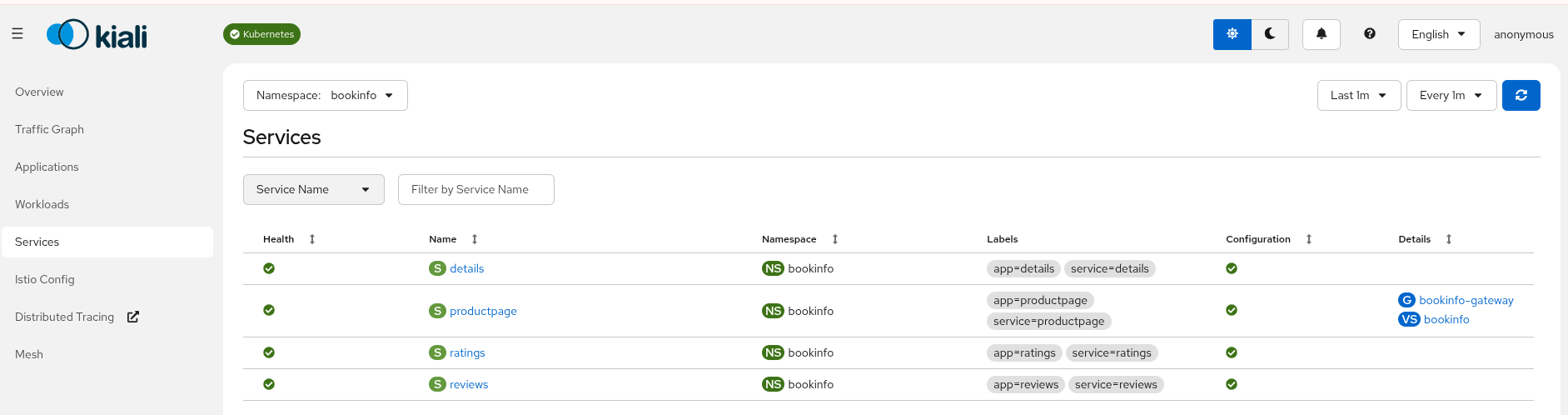1568x415 pixels.
Task: Expand the Last 1m time range dropdown
Action: 1358,95
